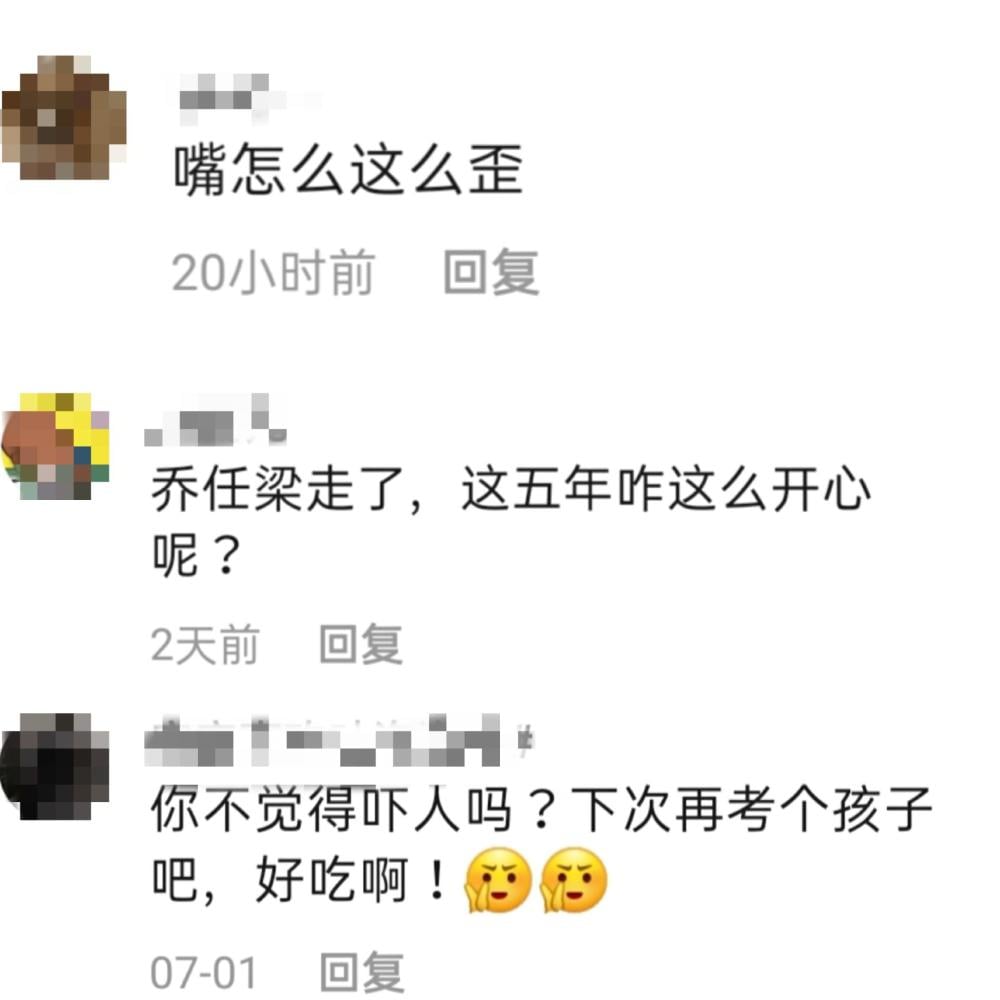
Task: Tap the question '你不觉得吓人吗？'
Action: [355, 809]
